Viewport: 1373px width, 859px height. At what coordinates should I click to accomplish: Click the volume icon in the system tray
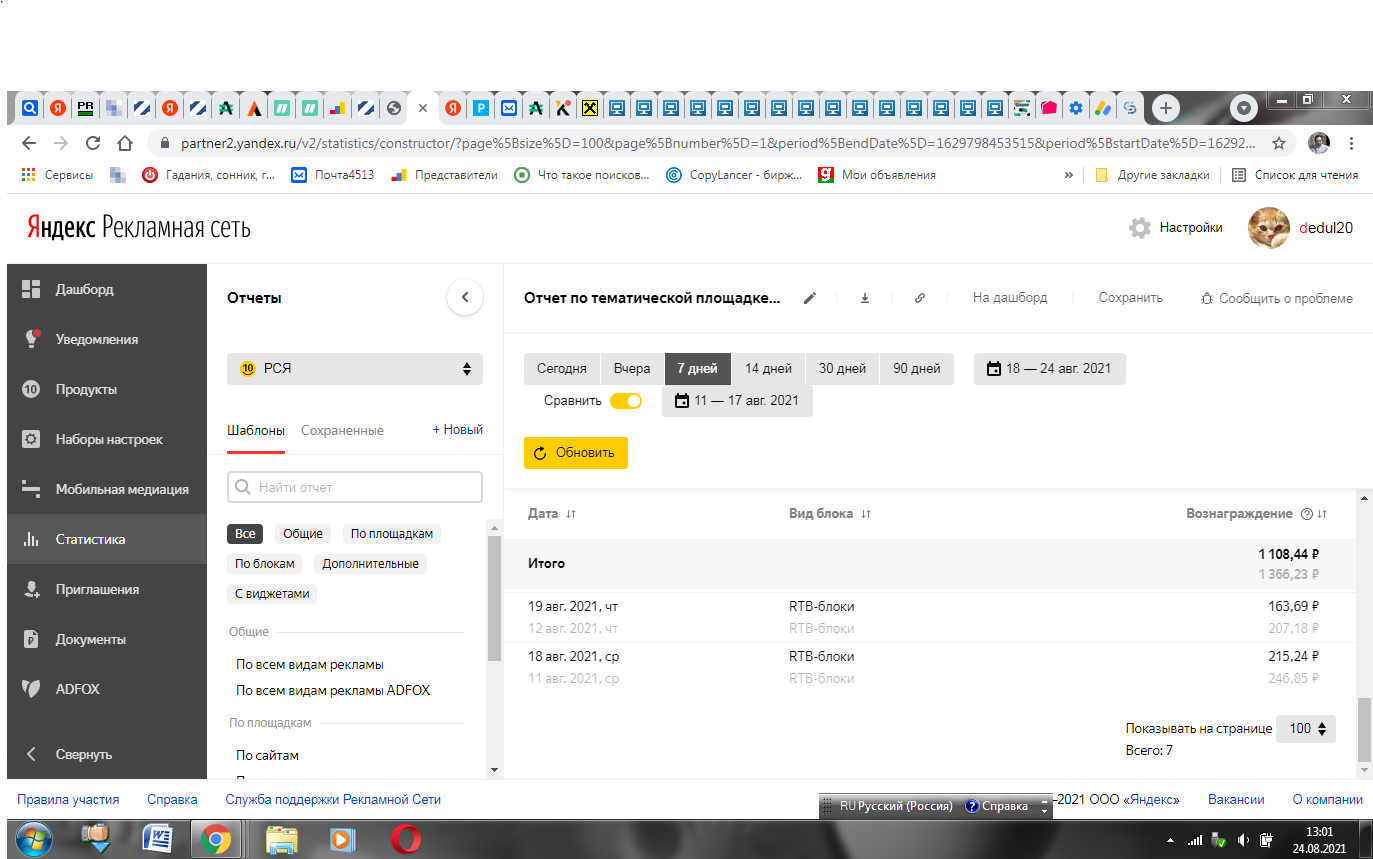1243,840
